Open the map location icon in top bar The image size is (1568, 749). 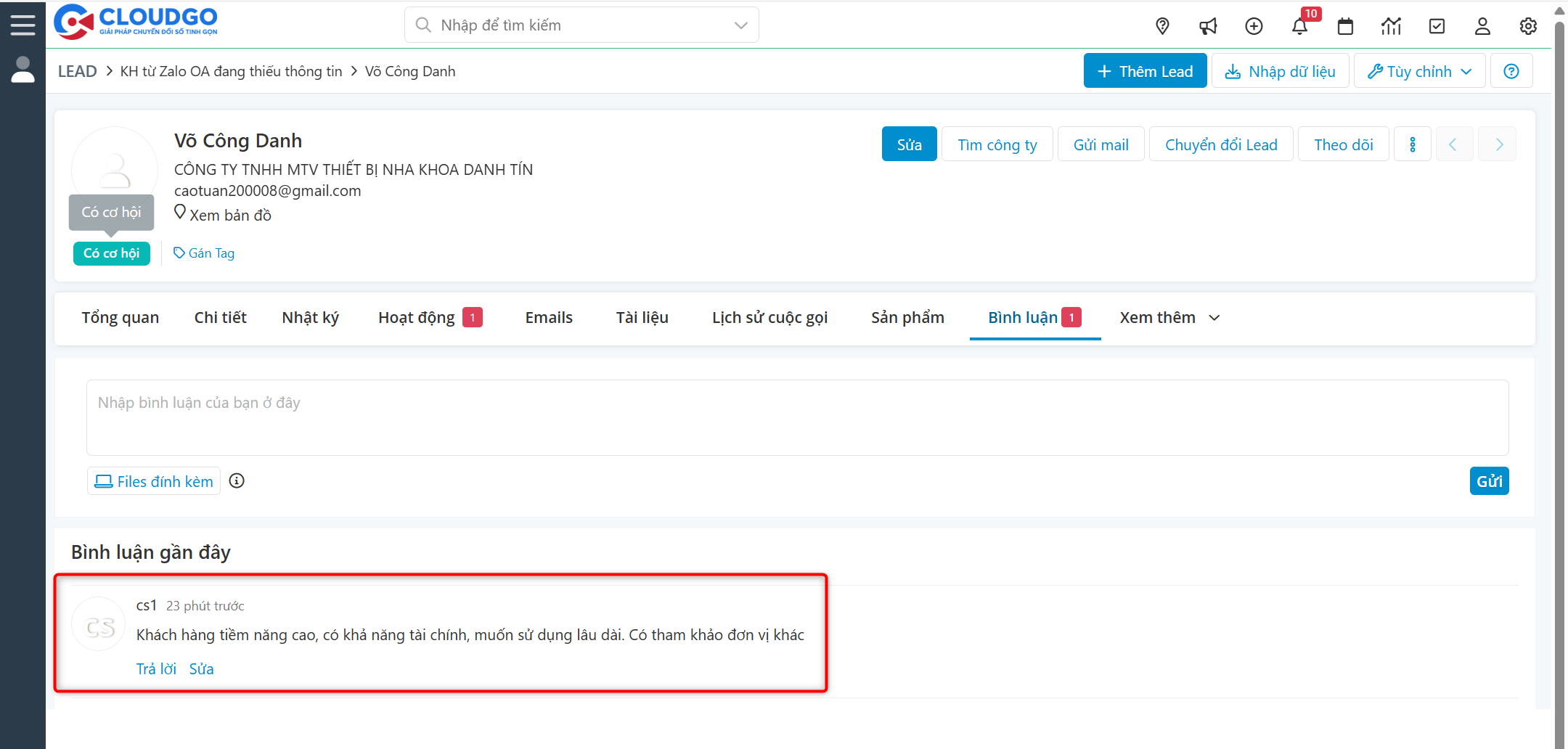1162,25
